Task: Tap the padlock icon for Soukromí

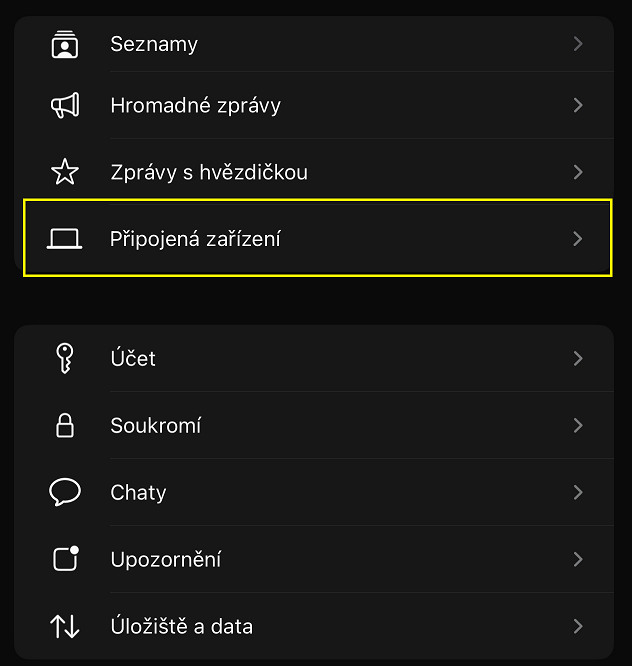Action: pos(65,425)
